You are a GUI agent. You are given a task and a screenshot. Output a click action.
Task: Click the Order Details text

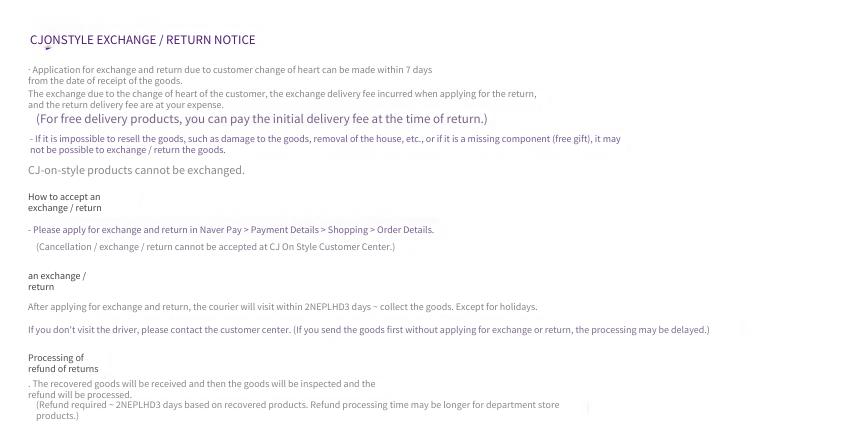coord(405,230)
